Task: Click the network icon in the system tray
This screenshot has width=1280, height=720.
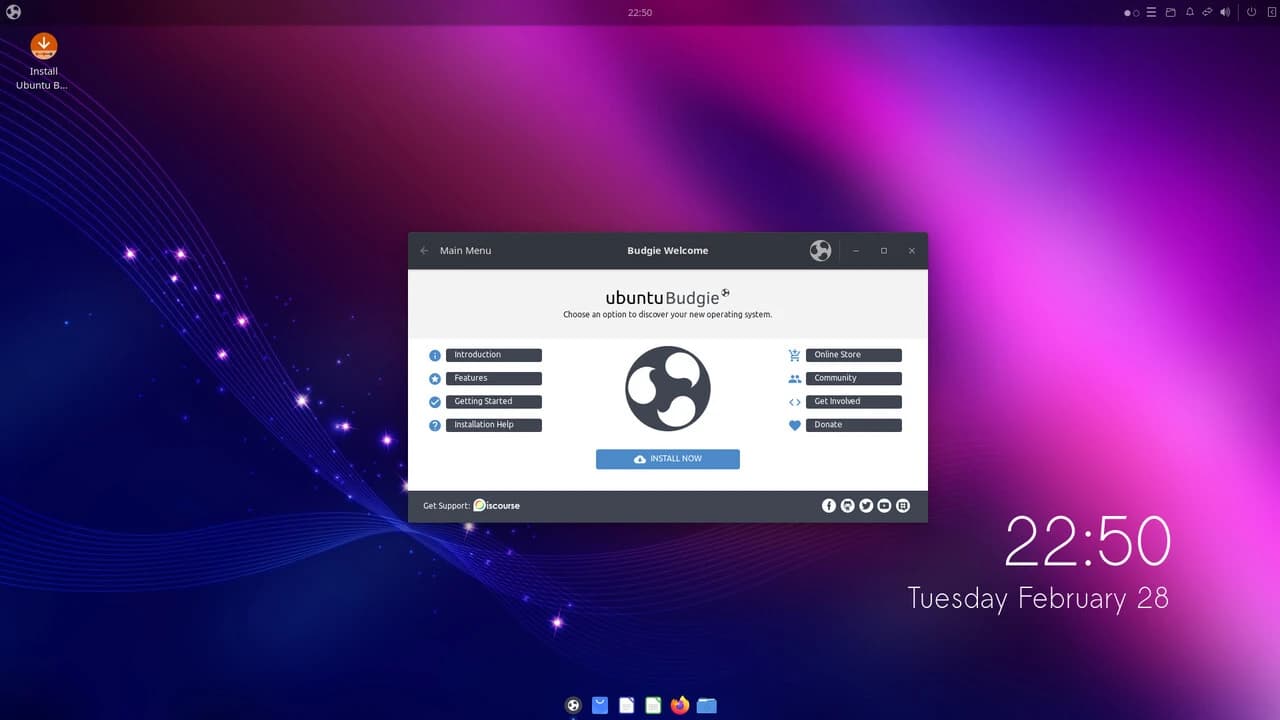Action: [x=1207, y=12]
